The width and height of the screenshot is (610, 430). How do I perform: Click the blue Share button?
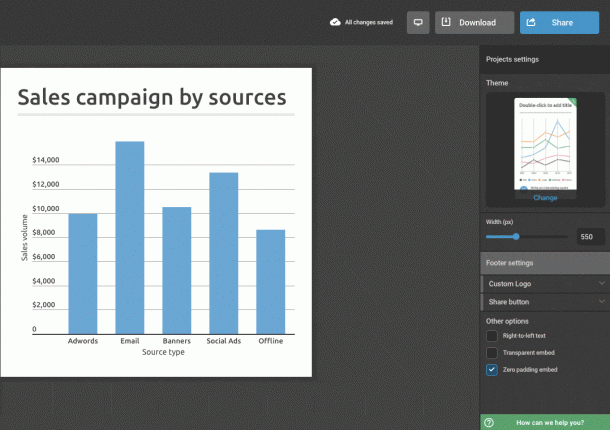pos(559,23)
